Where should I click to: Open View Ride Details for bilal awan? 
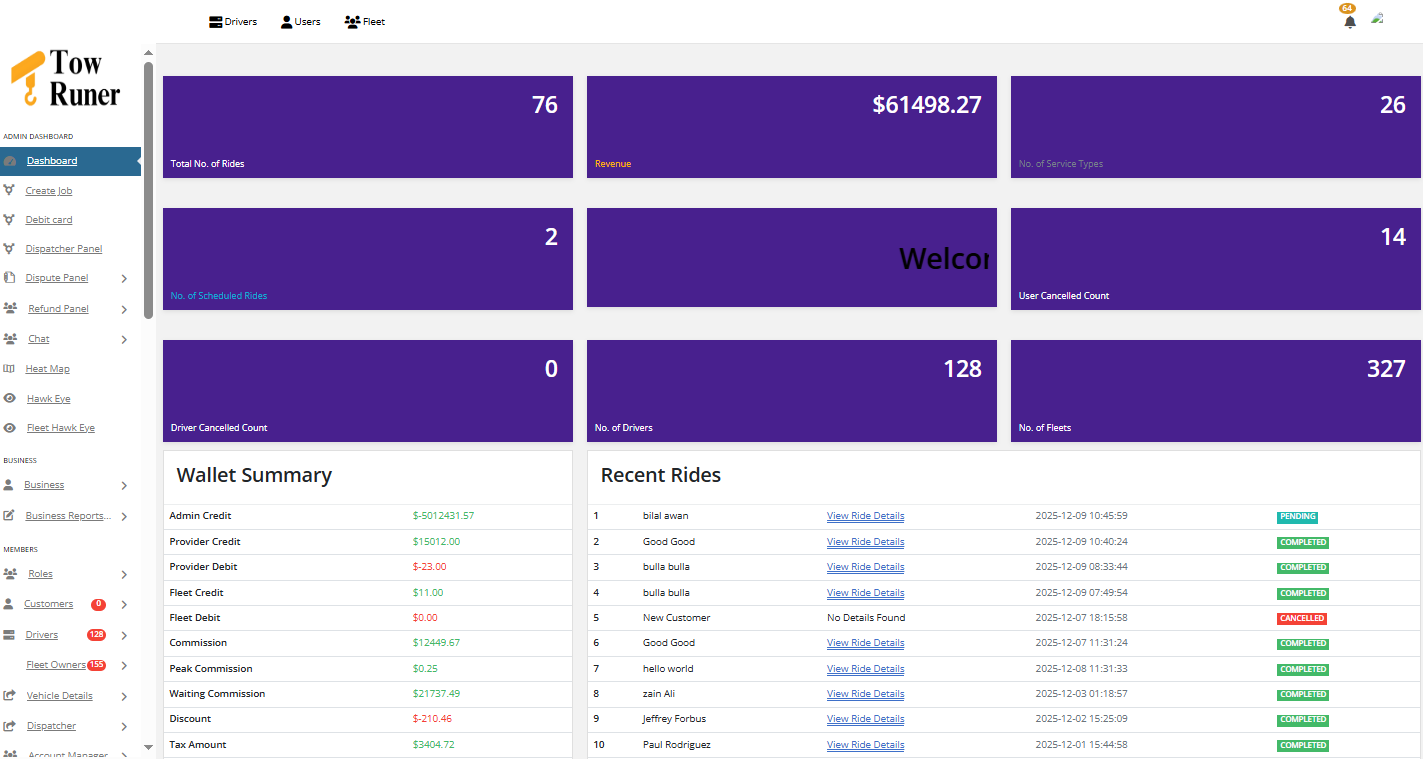tap(864, 516)
